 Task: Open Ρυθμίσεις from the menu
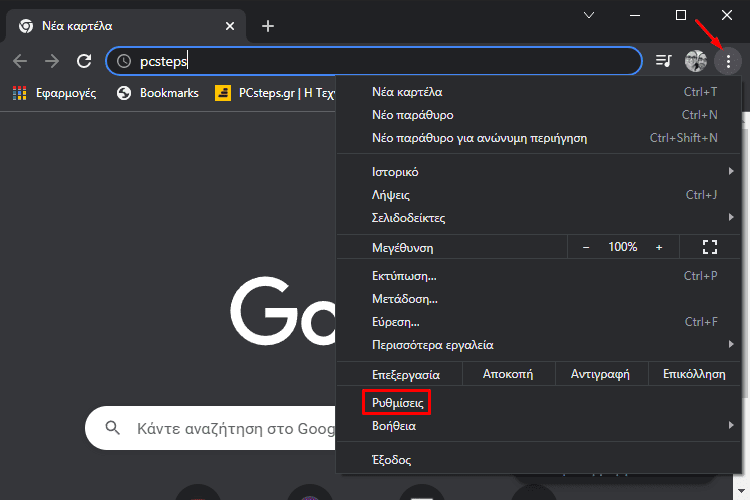coord(539,402)
